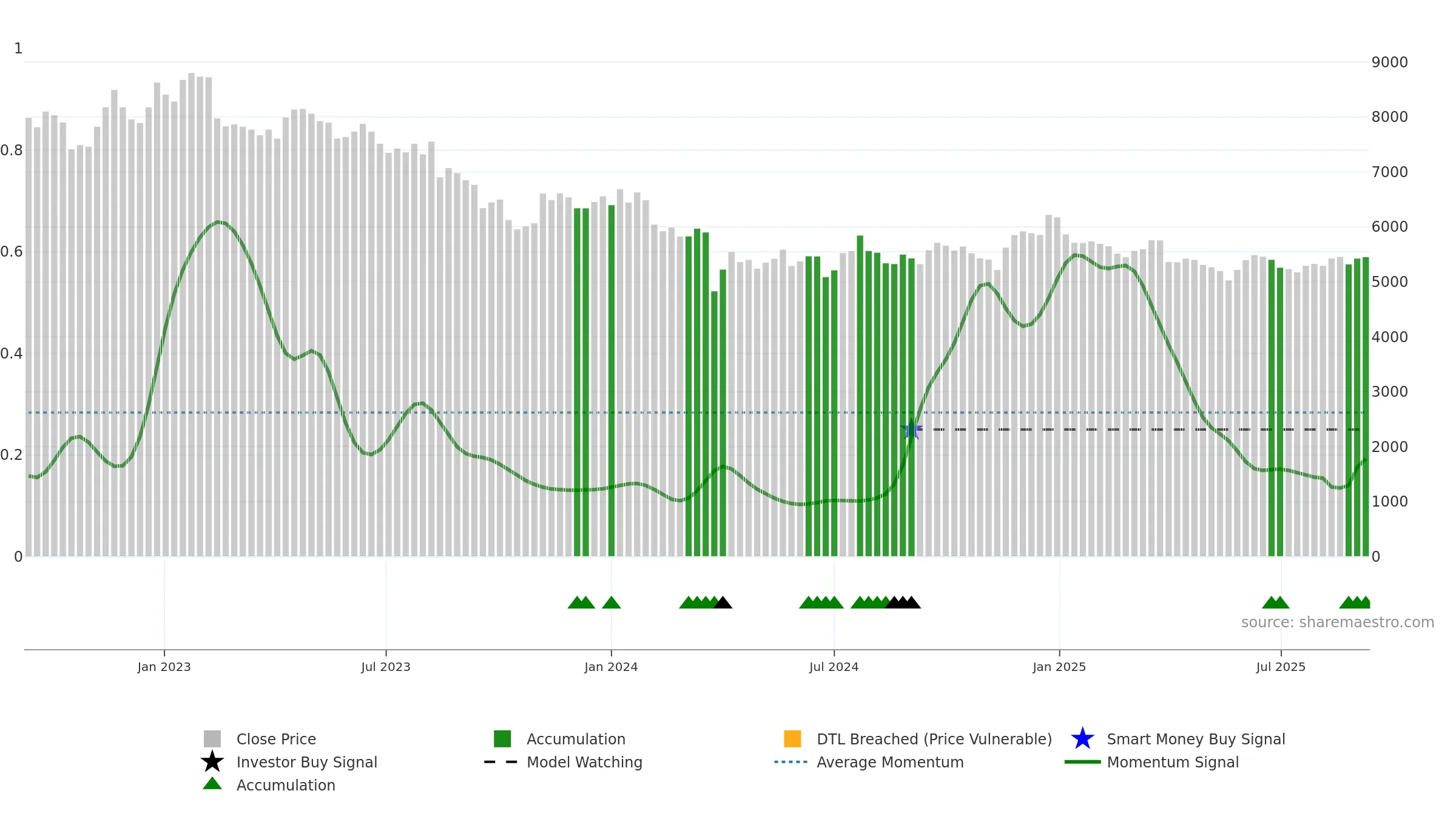
Task: Select the orange DTL Breached legend swatch
Action: click(x=792, y=739)
